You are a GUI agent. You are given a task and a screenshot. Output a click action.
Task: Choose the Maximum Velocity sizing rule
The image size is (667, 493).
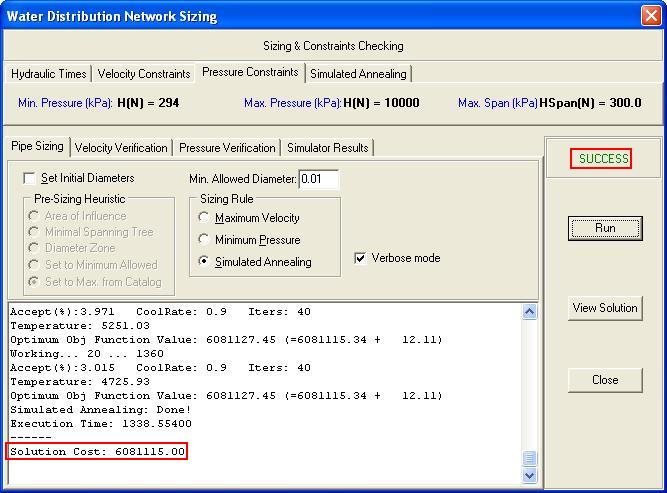[204, 217]
